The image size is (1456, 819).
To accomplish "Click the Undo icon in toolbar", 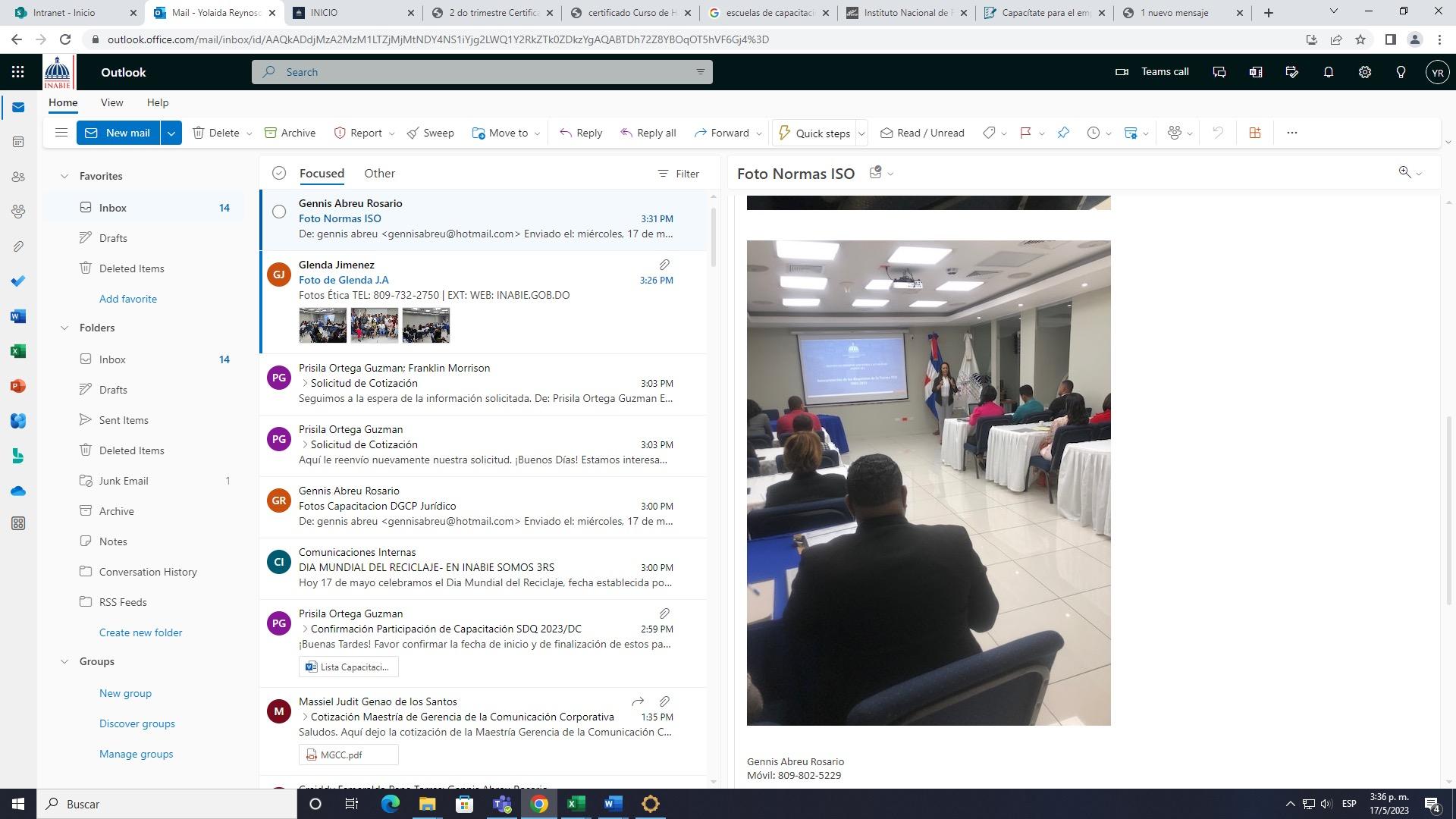I will tap(1218, 133).
